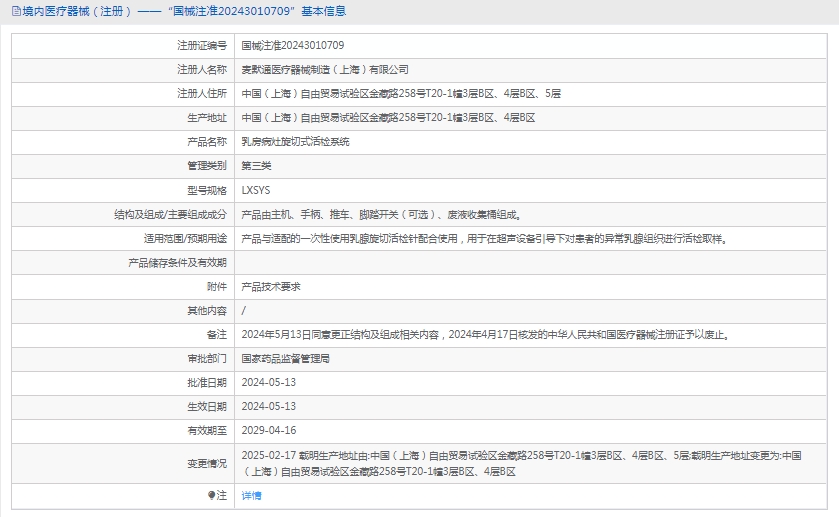839x517 pixels.
Task: Click the 适用范围 intended use description
Action: 484,238
